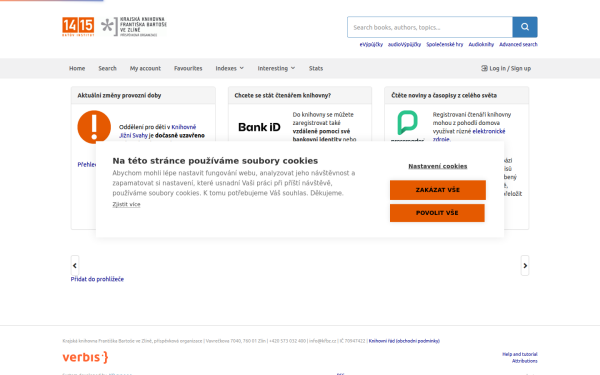The width and height of the screenshot is (600, 375).
Task: Open the Advanced search link
Action: pos(518,44)
